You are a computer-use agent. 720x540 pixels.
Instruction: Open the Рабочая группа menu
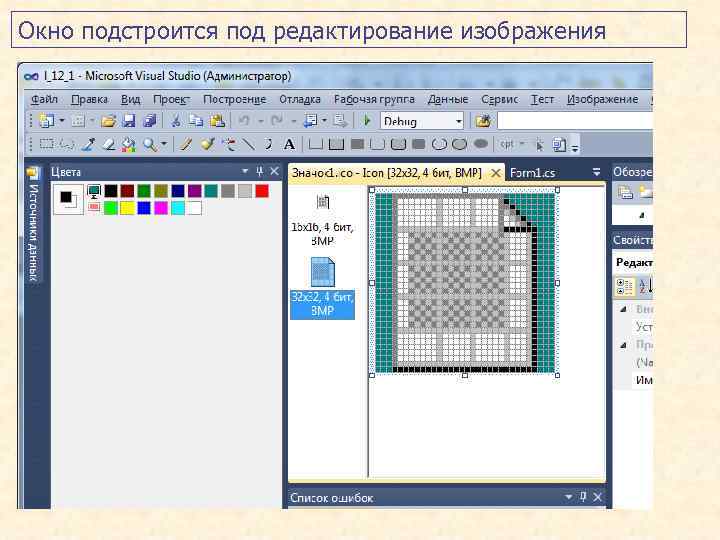coord(374,99)
